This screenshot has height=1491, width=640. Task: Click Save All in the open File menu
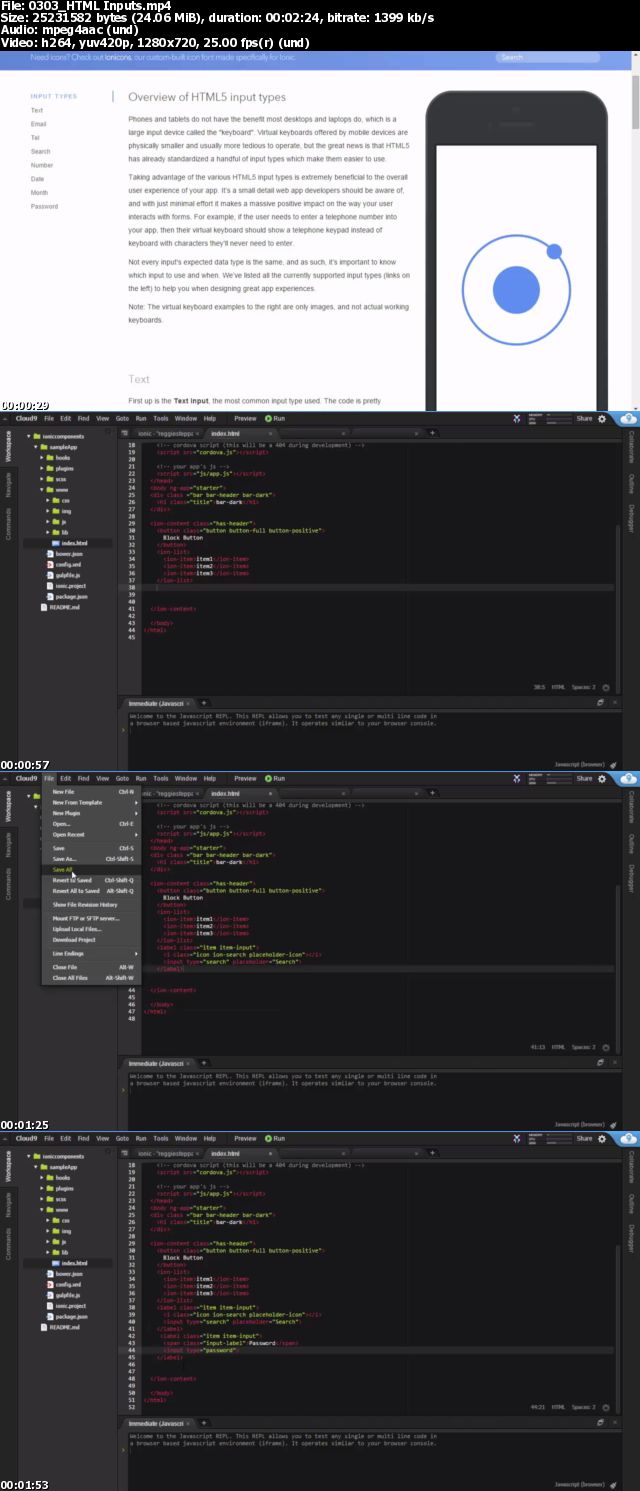click(62, 869)
